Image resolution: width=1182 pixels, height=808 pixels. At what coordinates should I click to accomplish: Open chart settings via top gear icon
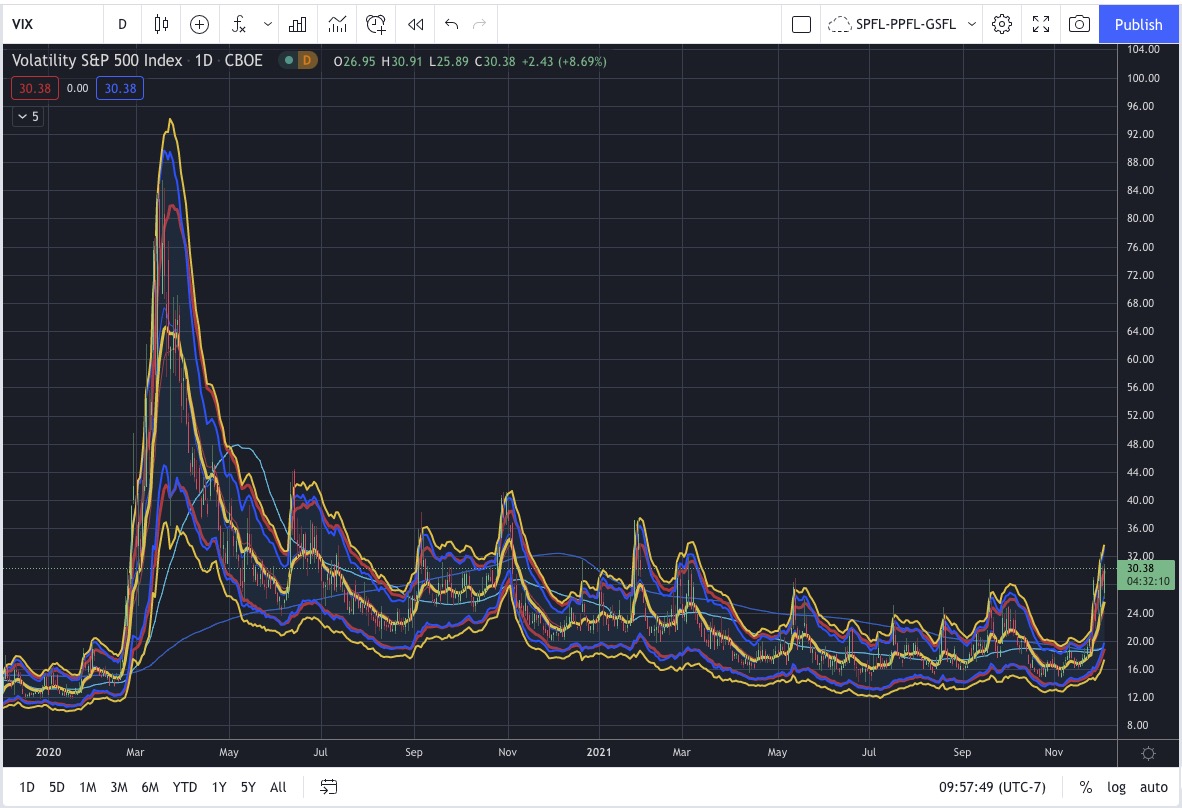pyautogui.click(x=1001, y=24)
